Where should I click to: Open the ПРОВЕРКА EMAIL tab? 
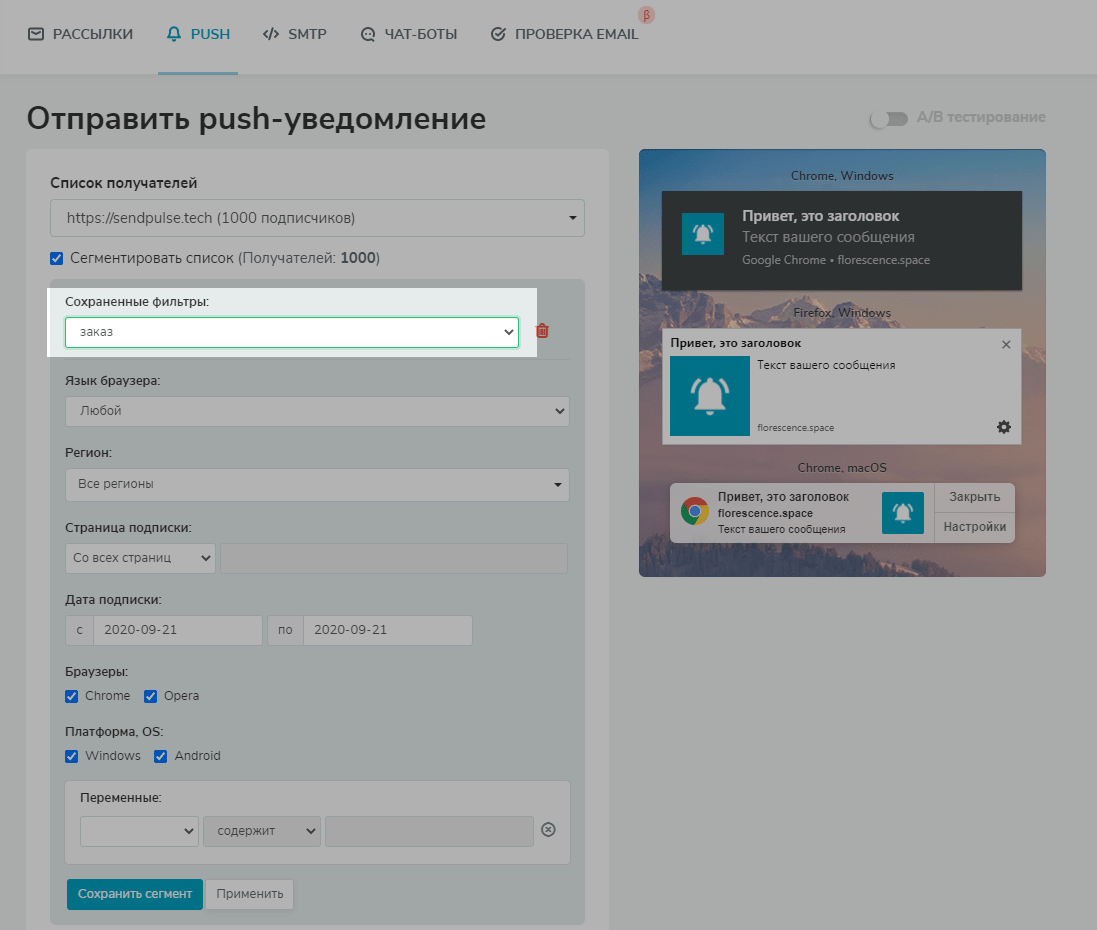click(x=565, y=34)
